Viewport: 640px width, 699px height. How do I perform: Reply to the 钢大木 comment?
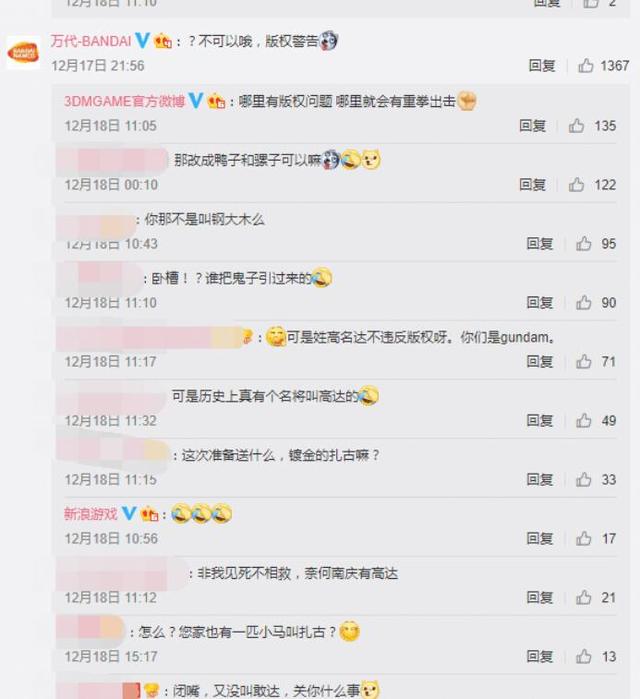tap(540, 243)
